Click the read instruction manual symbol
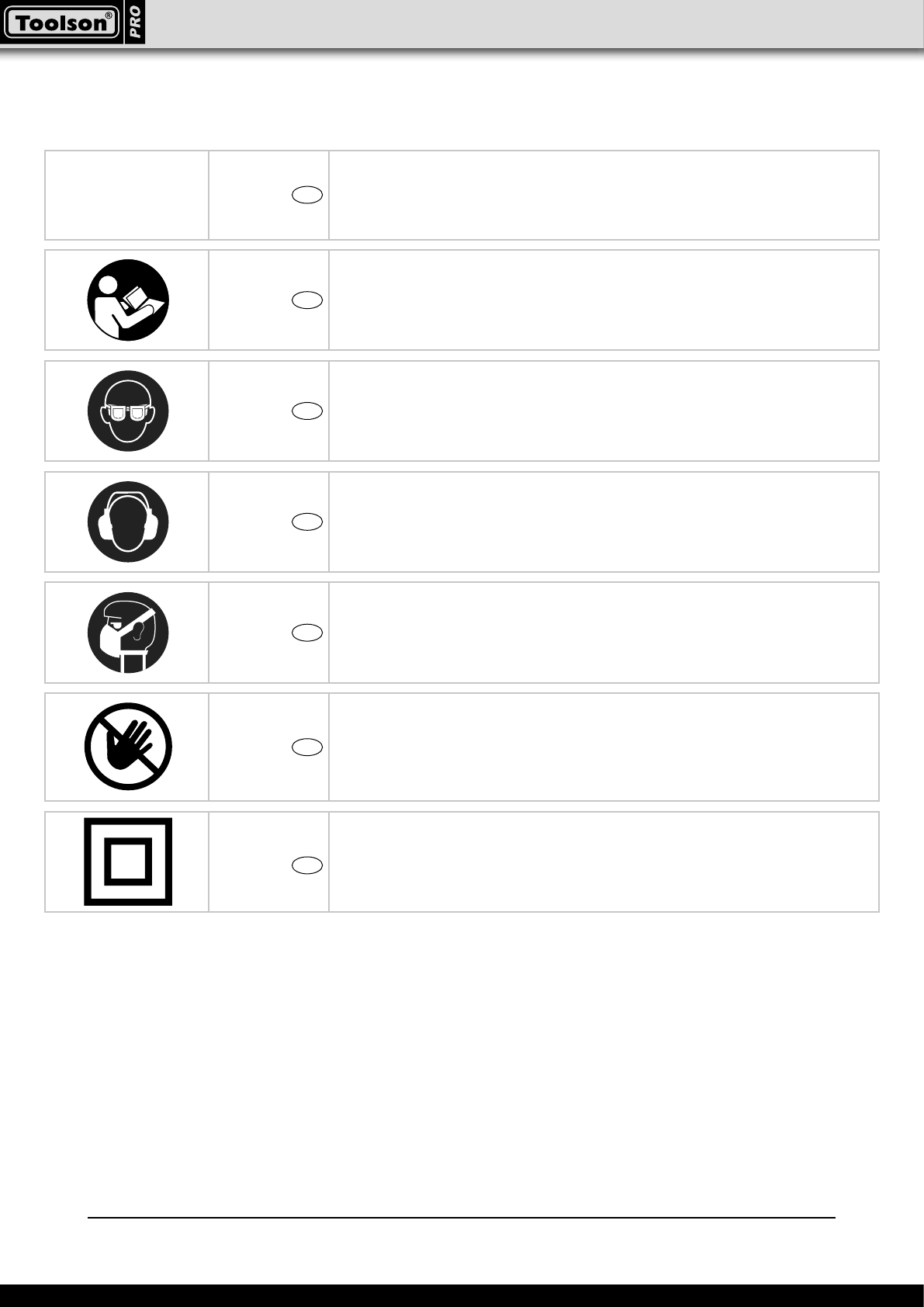Screen dimensions: 924x1307 (128, 300)
